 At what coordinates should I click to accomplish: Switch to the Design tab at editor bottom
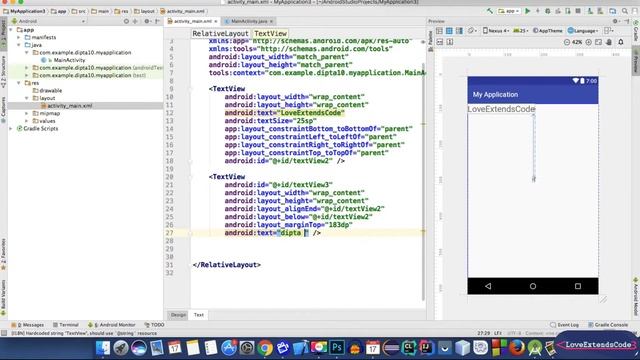[x=178, y=315]
